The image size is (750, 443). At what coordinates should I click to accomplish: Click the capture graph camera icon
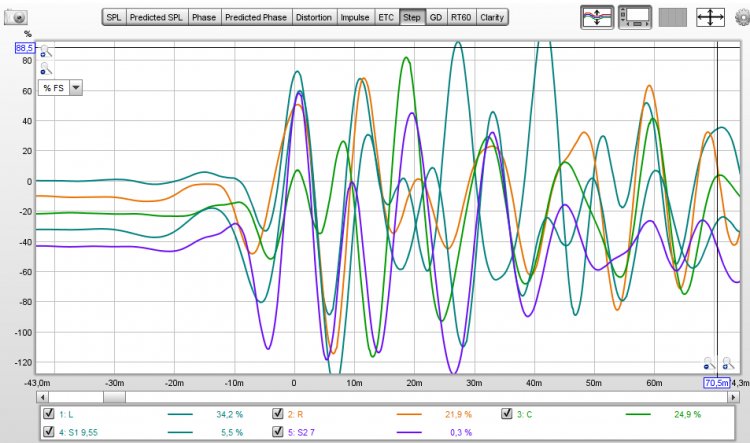pos(16,18)
